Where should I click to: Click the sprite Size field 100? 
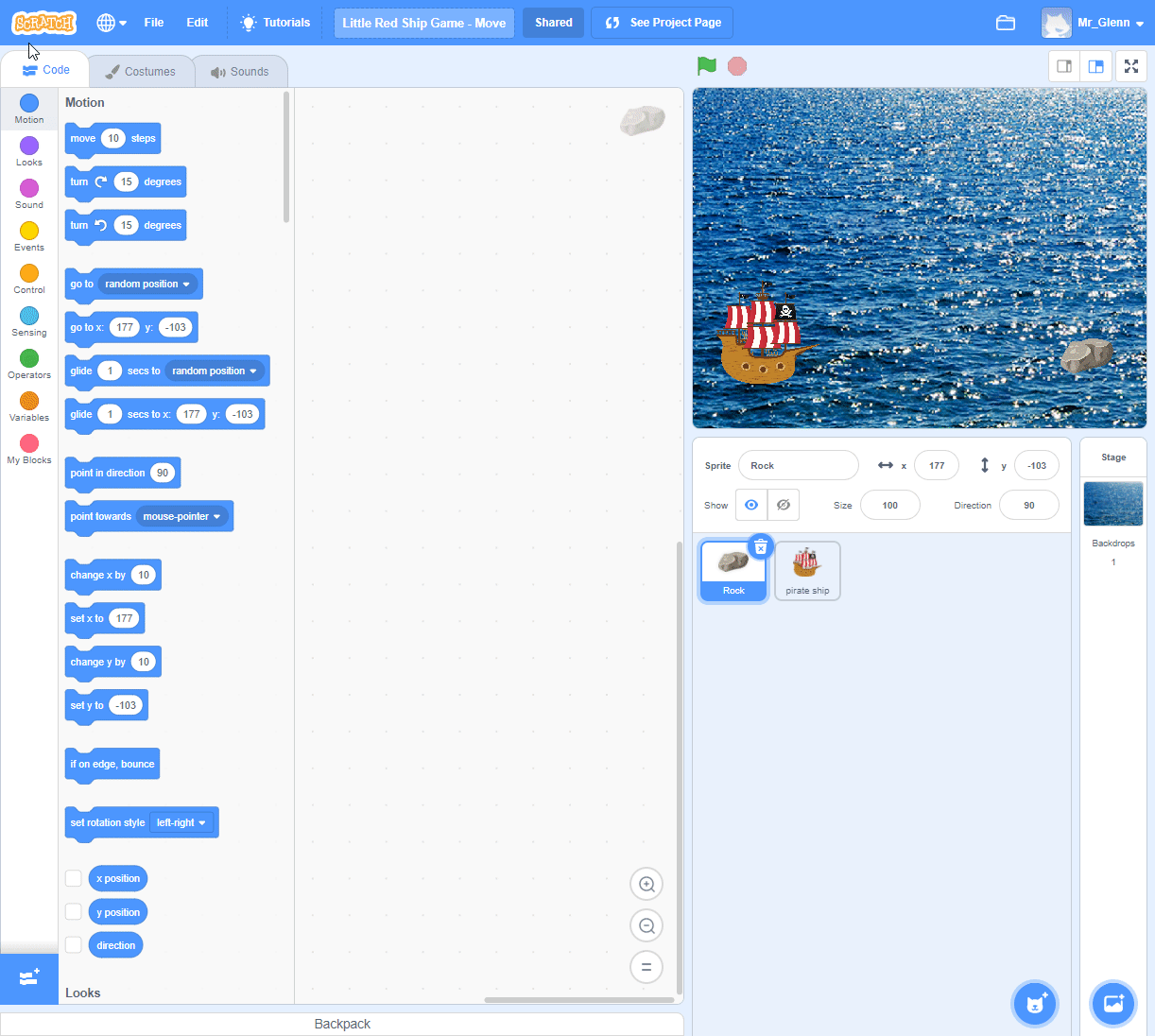[890, 506]
